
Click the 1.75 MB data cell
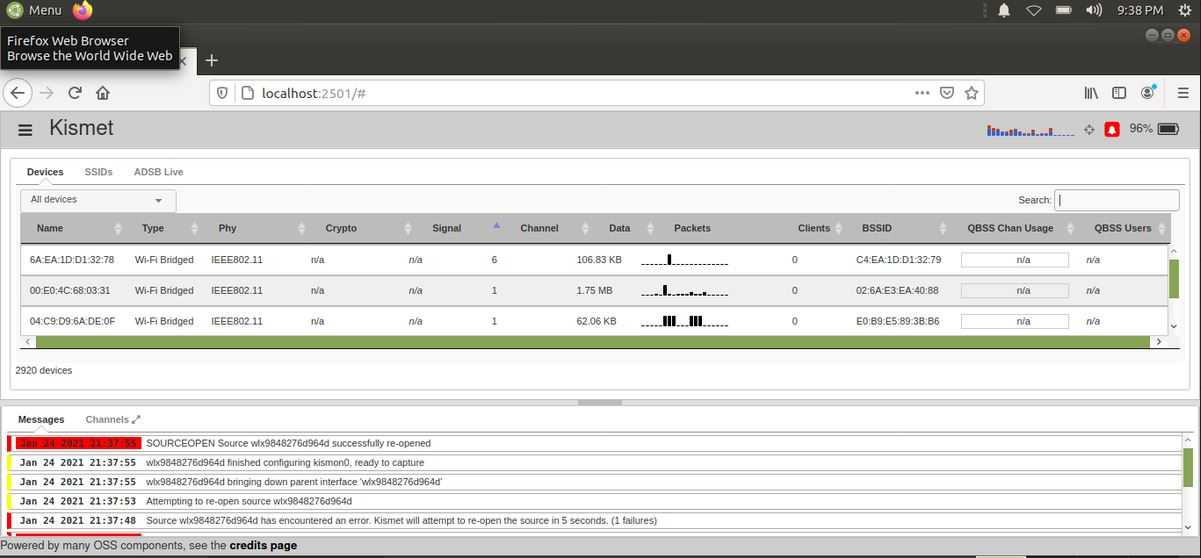coord(595,290)
